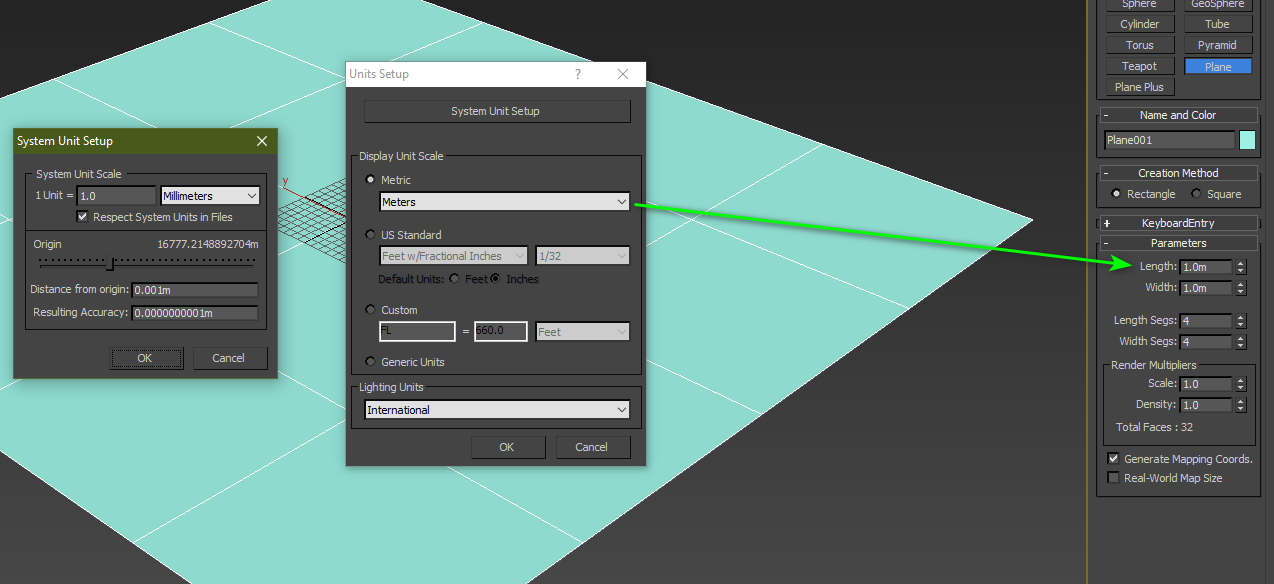Viewport: 1274px width, 584px height.
Task: Select the US Standard radio button
Action: pos(371,235)
